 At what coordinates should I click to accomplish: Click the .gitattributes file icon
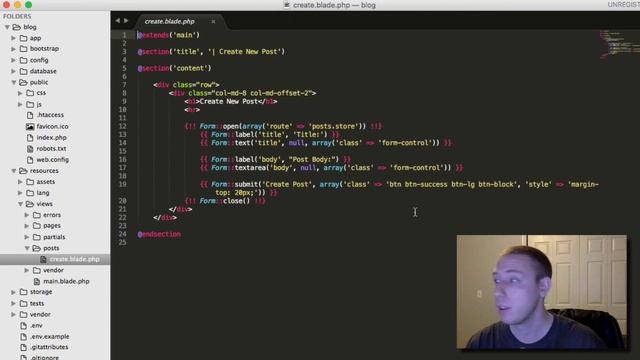(x=24, y=347)
